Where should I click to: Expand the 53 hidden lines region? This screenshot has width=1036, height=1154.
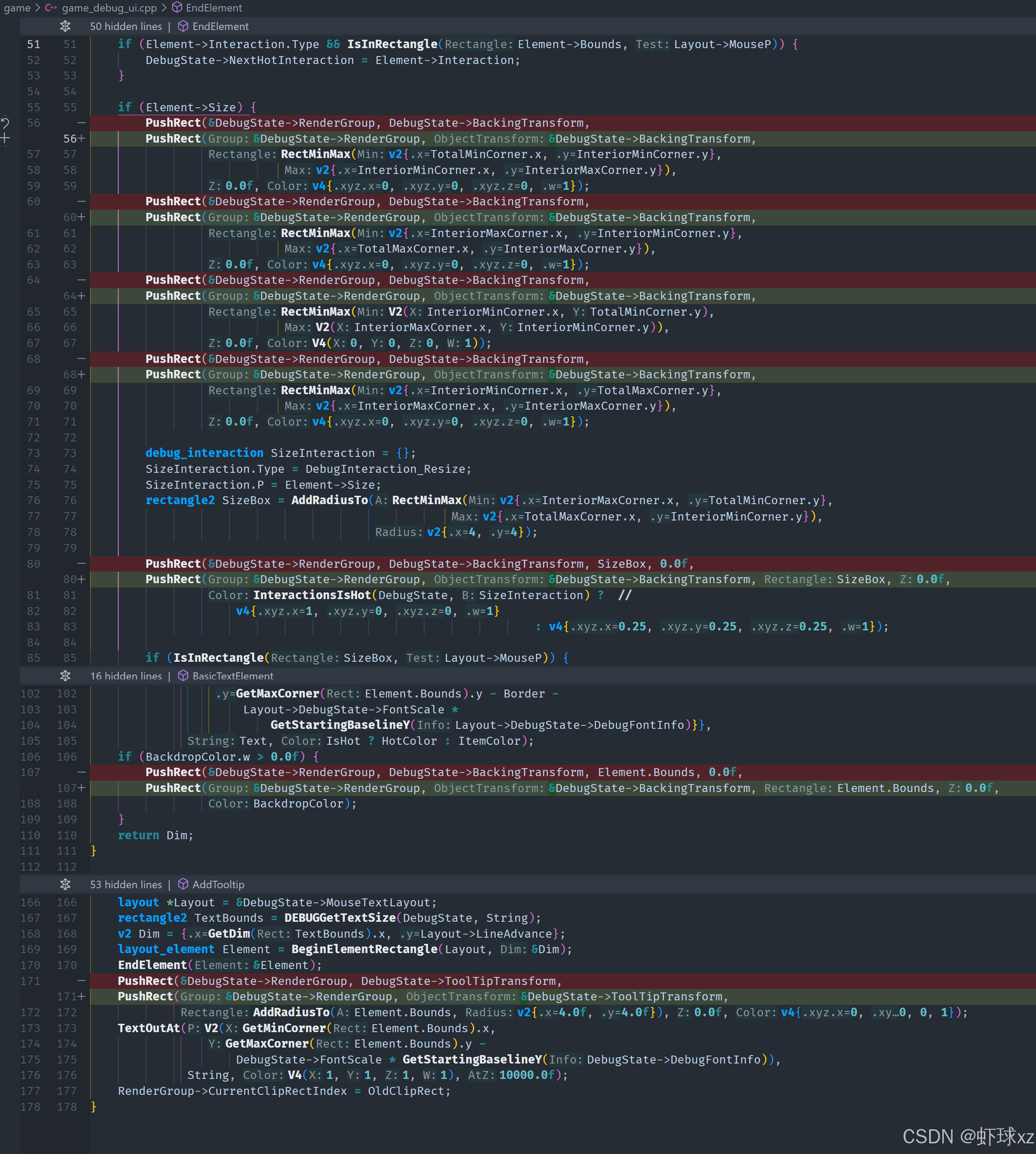point(126,884)
